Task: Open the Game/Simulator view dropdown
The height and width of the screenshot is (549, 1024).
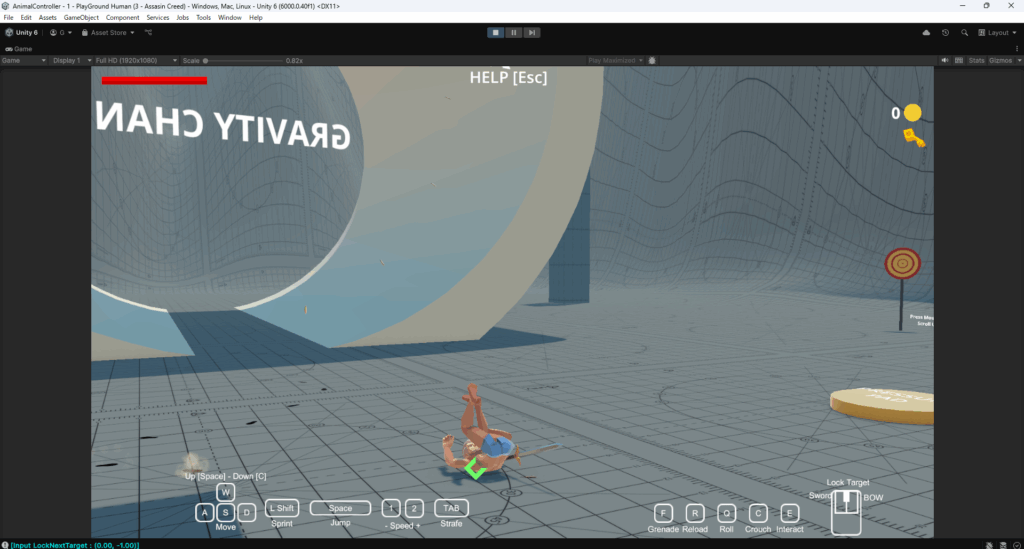Action: pyautogui.click(x=24, y=61)
